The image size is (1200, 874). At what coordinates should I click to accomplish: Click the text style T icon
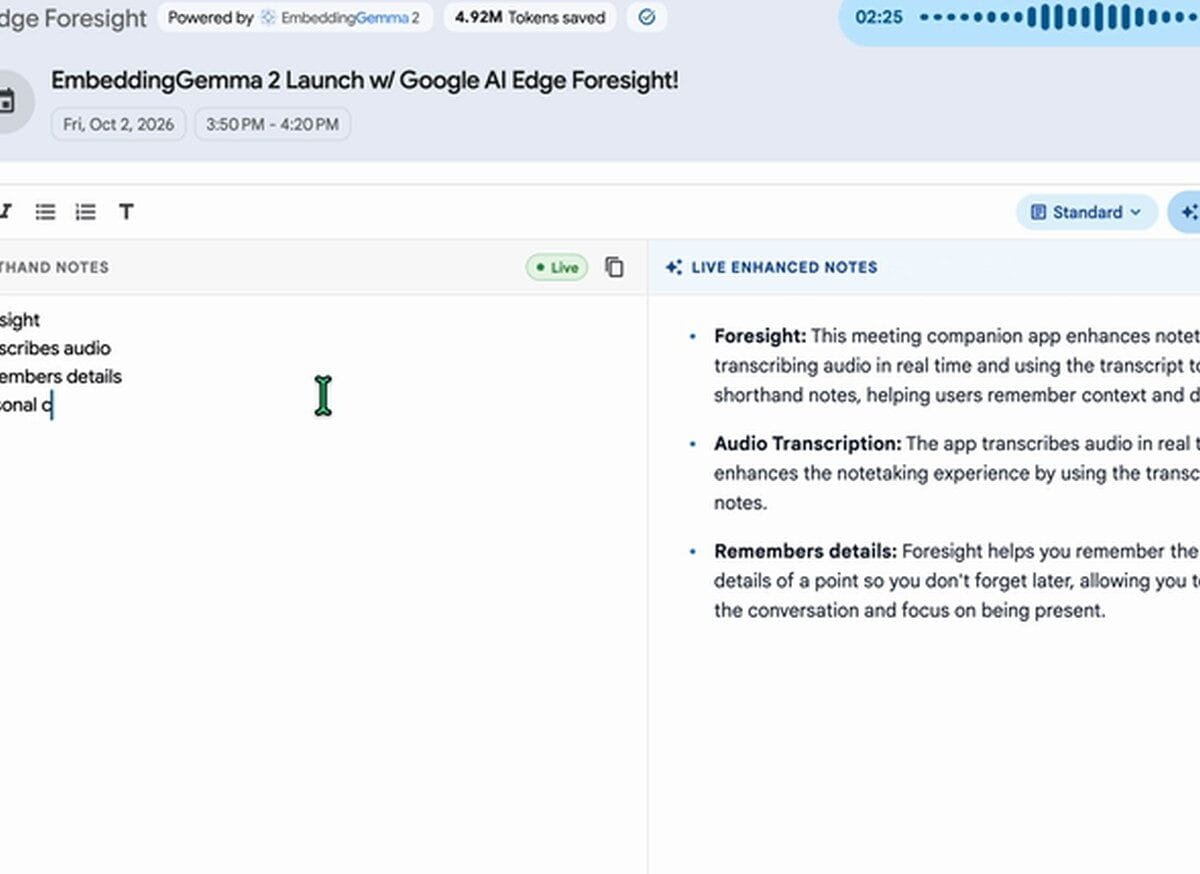tap(126, 212)
